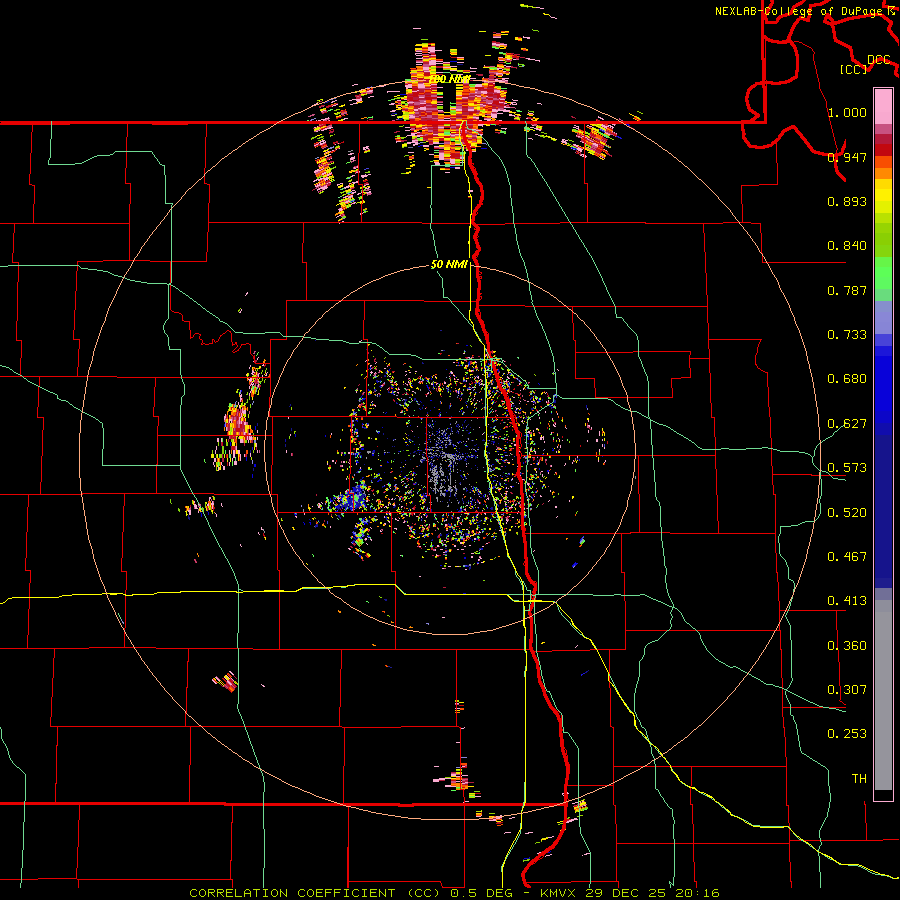Click the DCC label above the color scale
This screenshot has height=900, width=900.
click(879, 59)
